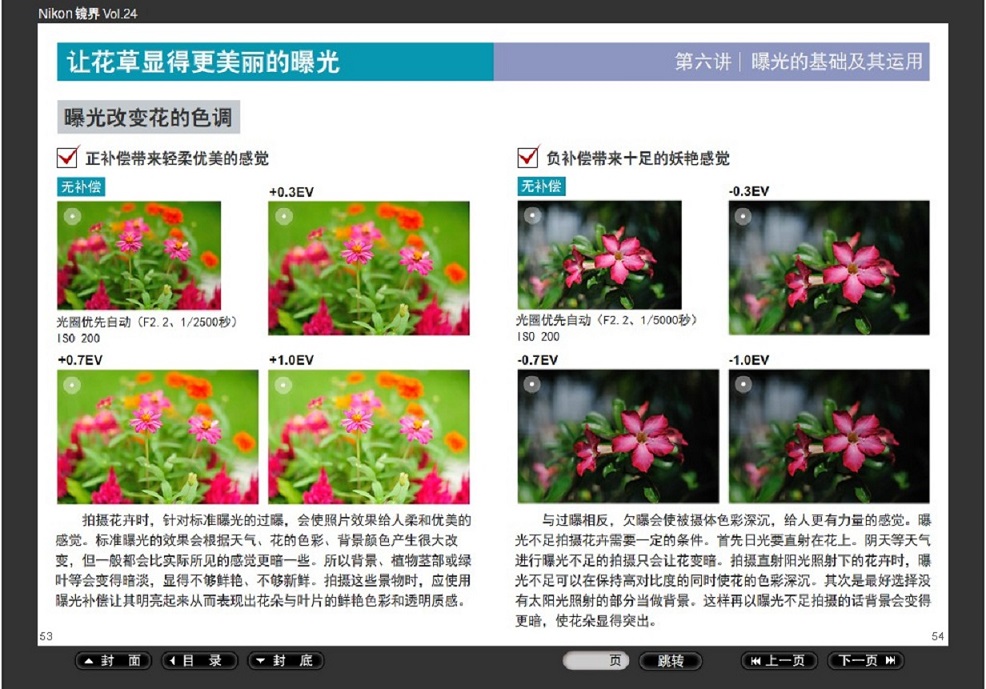Click the circle icon on -0.3EV photo
This screenshot has height=689, width=986.
pos(742,215)
